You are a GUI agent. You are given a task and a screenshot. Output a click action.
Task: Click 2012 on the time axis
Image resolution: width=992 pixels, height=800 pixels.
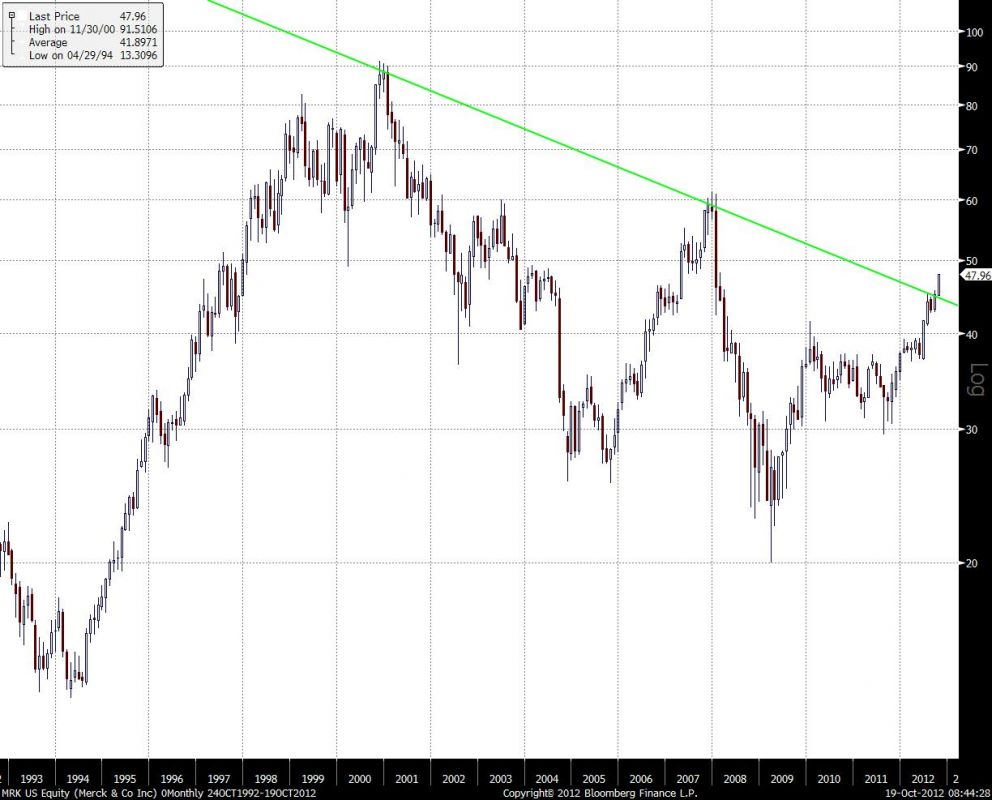(922, 778)
